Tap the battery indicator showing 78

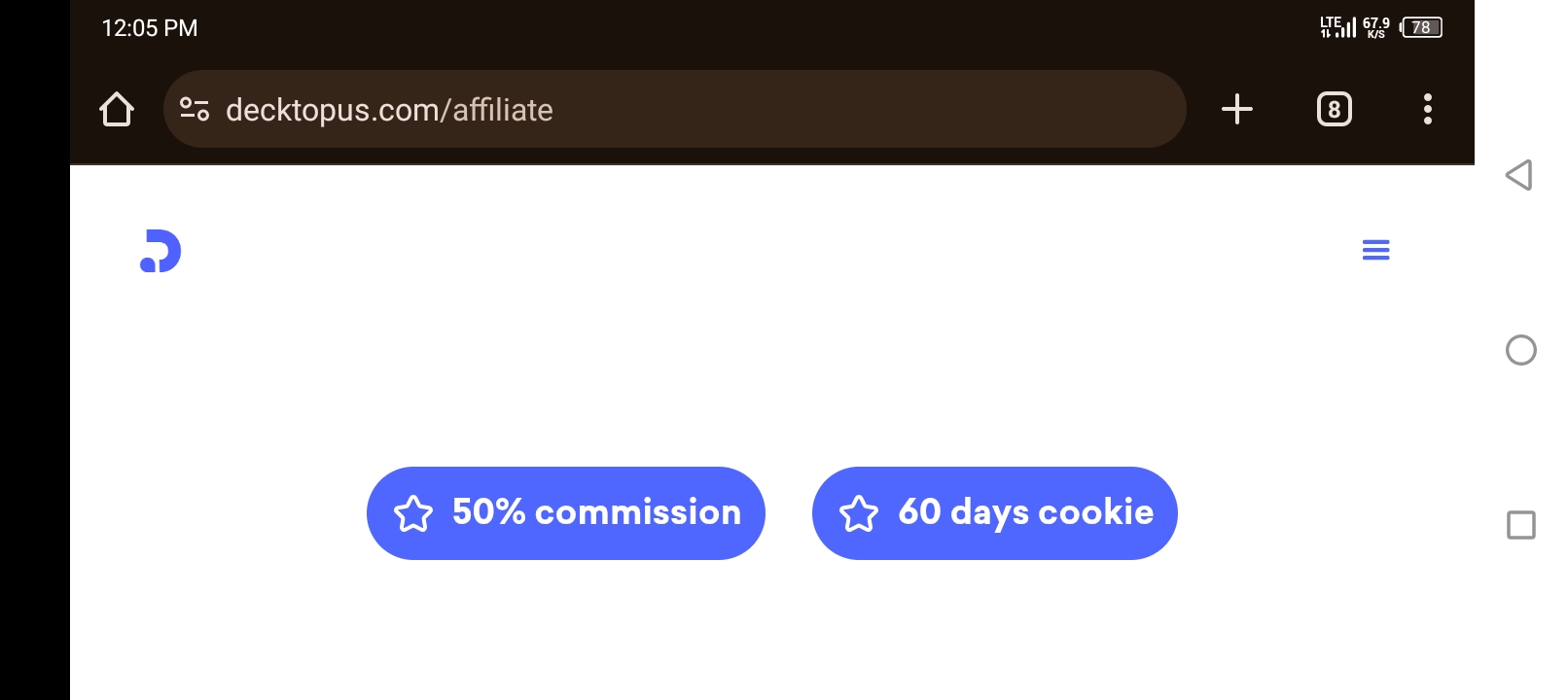coord(1421,27)
